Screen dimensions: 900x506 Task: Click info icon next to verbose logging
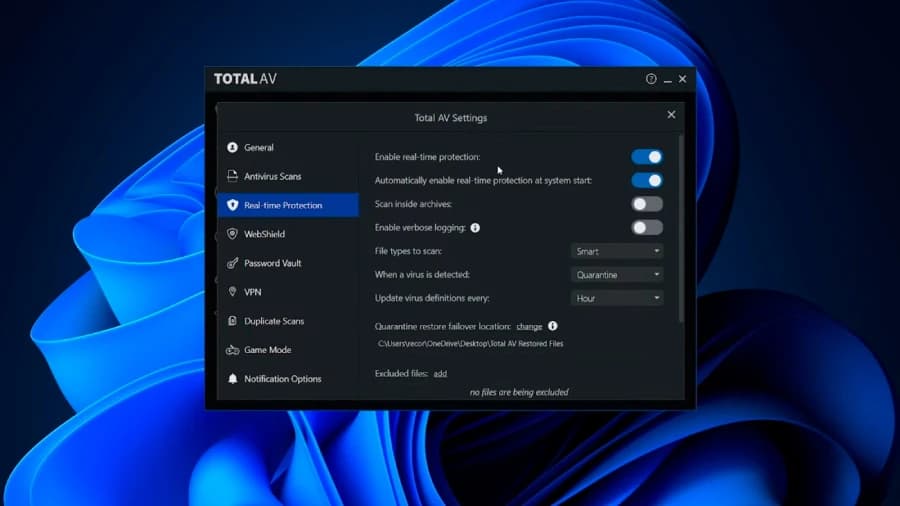(475, 228)
